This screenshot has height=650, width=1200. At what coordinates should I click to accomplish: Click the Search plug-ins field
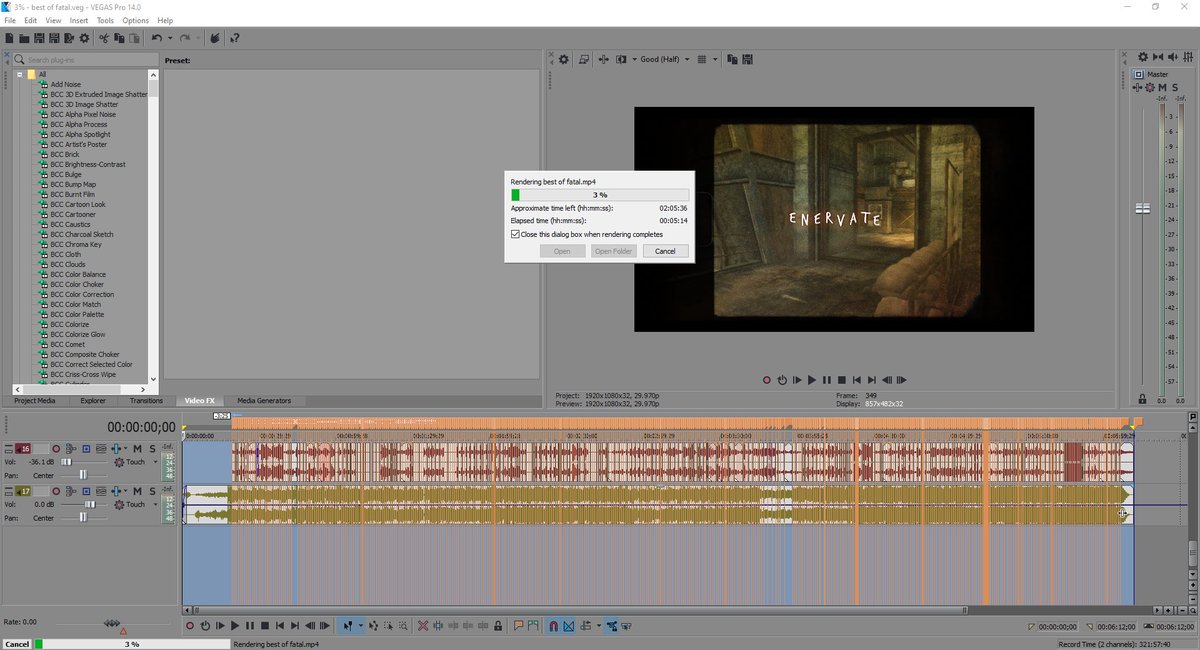tap(87, 60)
